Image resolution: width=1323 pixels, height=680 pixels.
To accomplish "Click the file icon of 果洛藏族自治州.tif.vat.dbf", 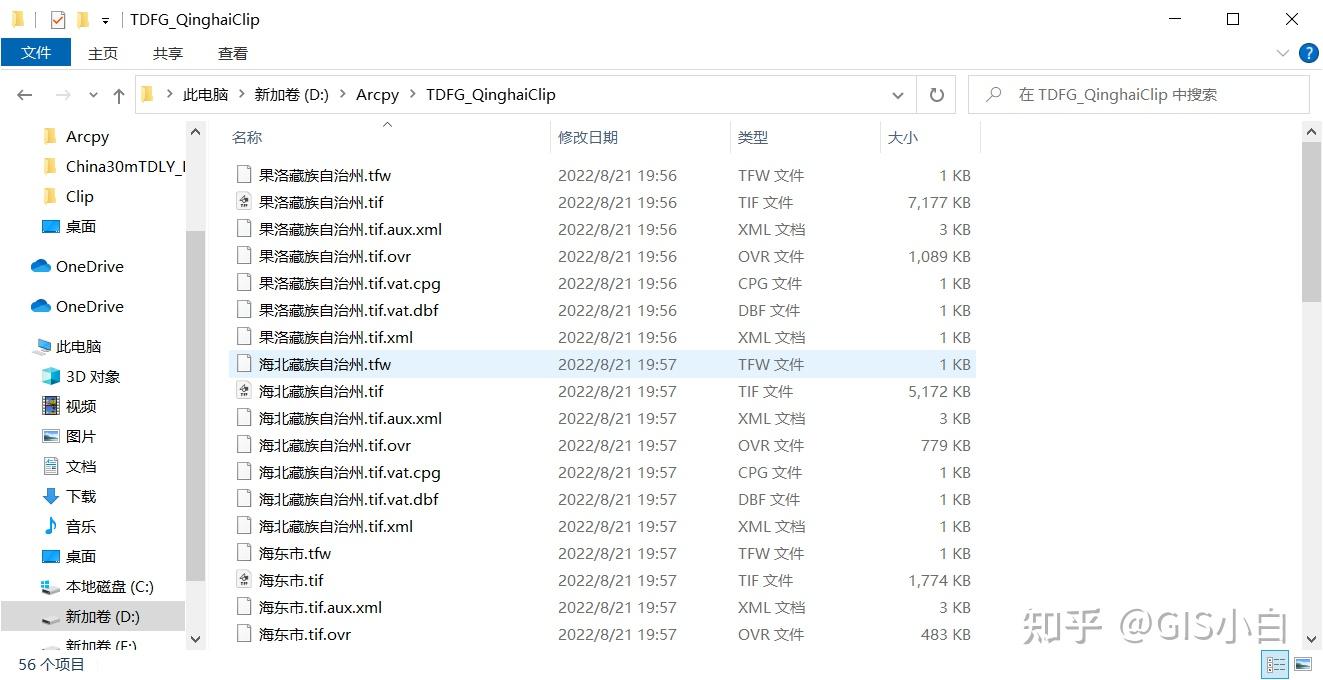I will coord(243,310).
